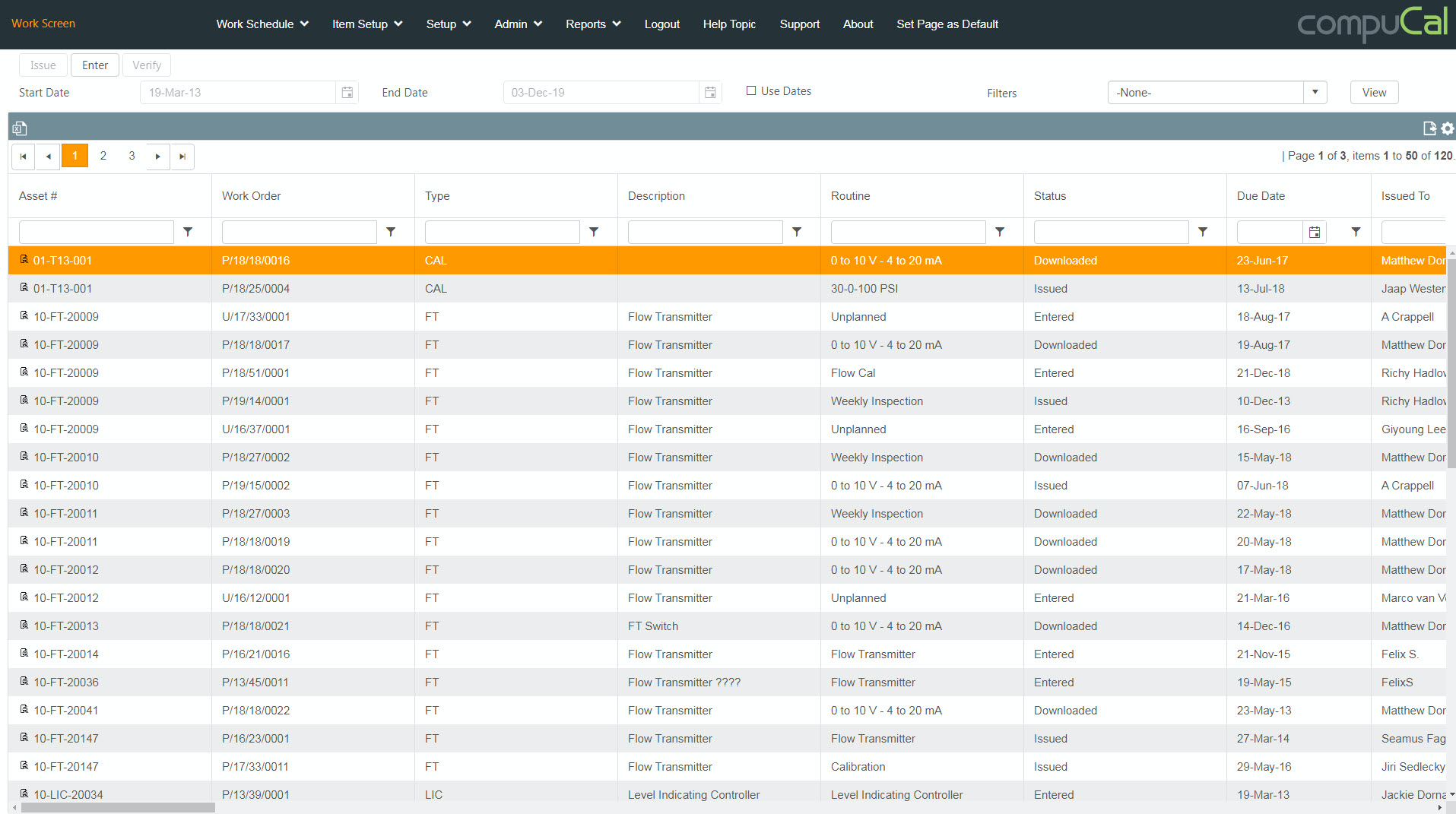Click Status column filter funnel
1456x814 pixels.
[1203, 232]
